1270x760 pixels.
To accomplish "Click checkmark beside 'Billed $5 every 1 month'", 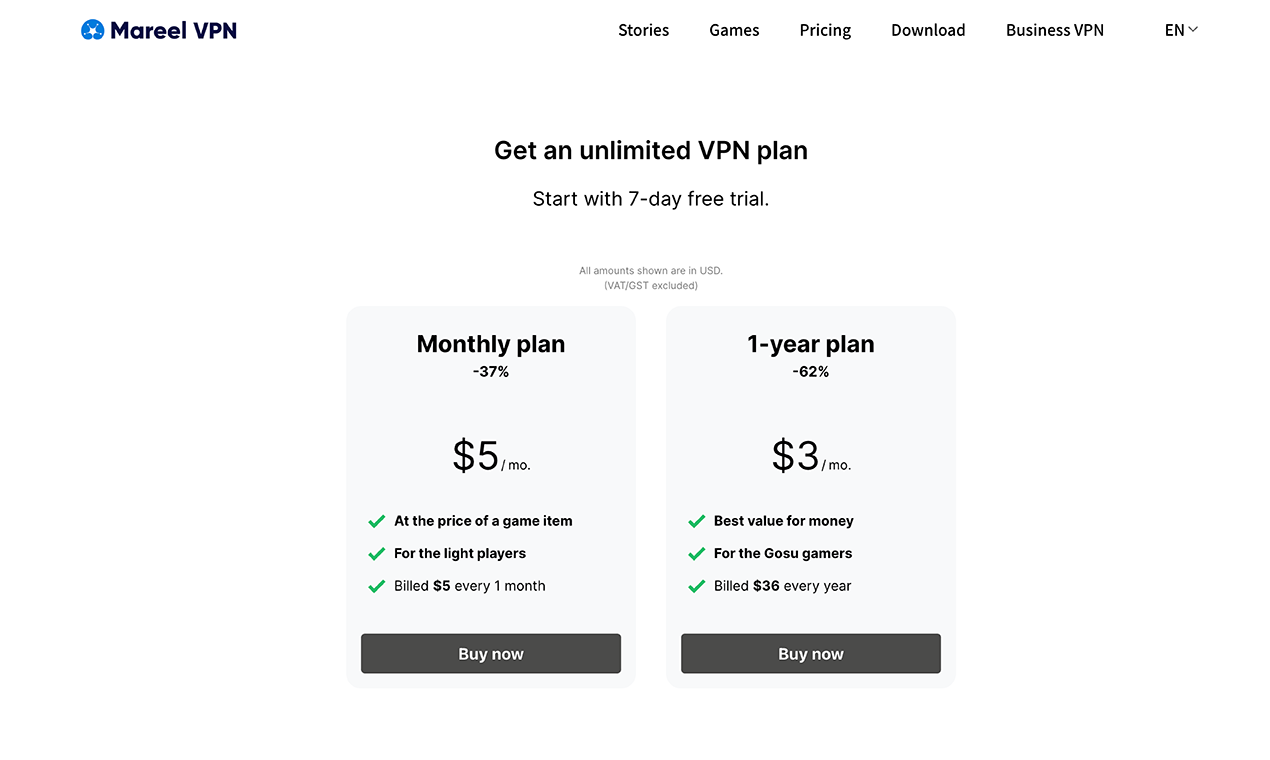I will pos(377,586).
